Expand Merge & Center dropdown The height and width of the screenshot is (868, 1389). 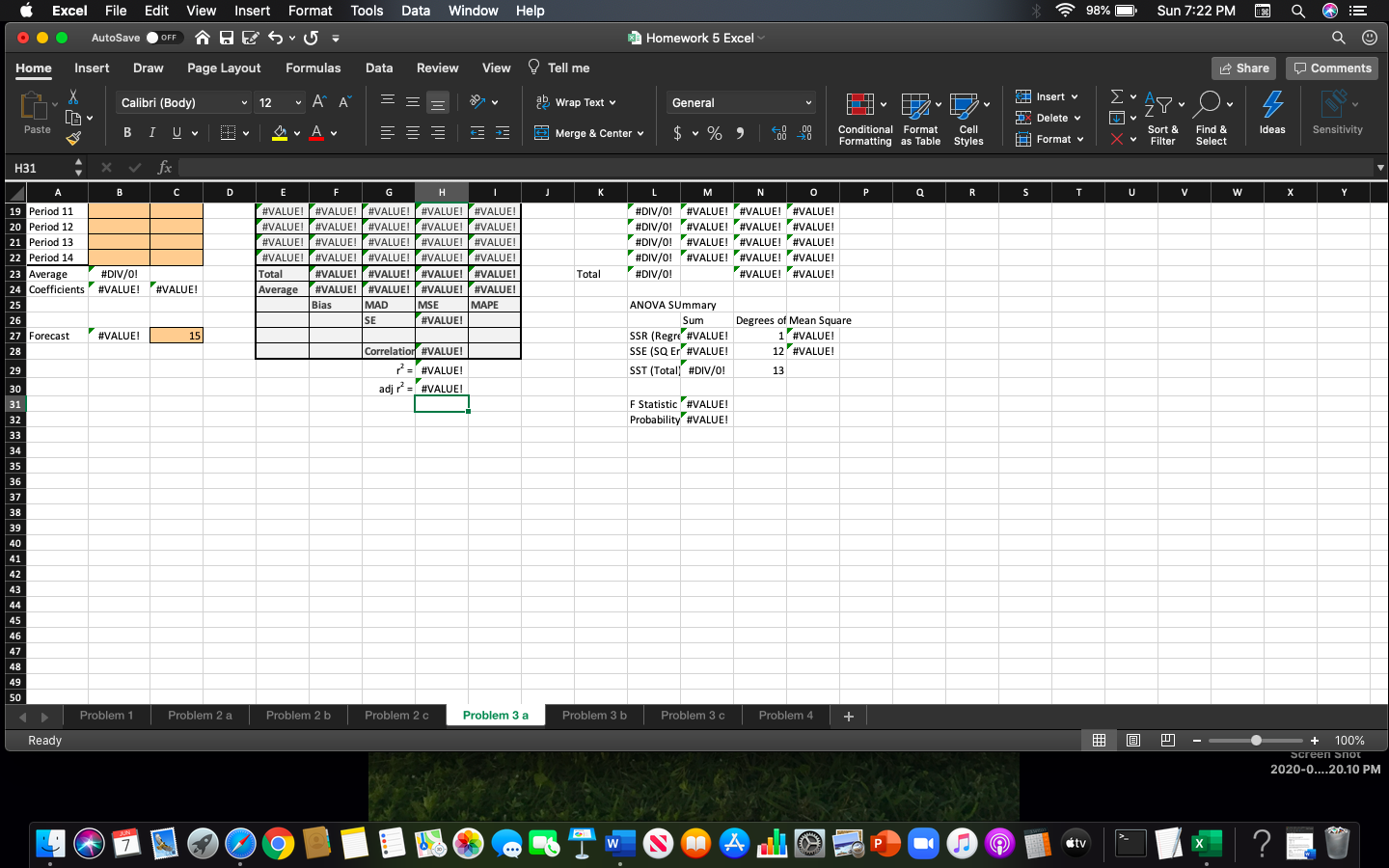[x=640, y=133]
